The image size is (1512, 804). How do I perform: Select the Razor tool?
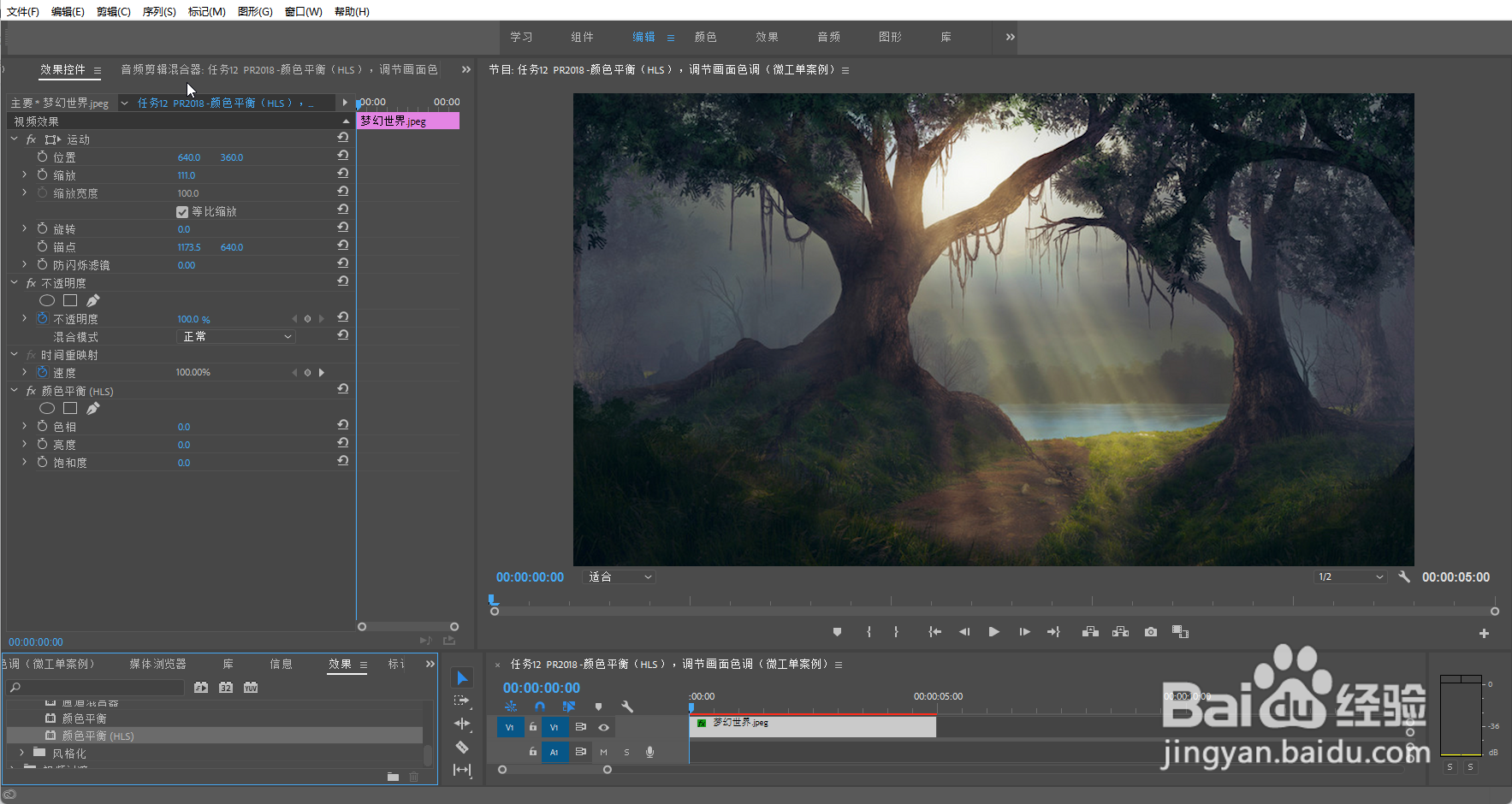point(462,747)
